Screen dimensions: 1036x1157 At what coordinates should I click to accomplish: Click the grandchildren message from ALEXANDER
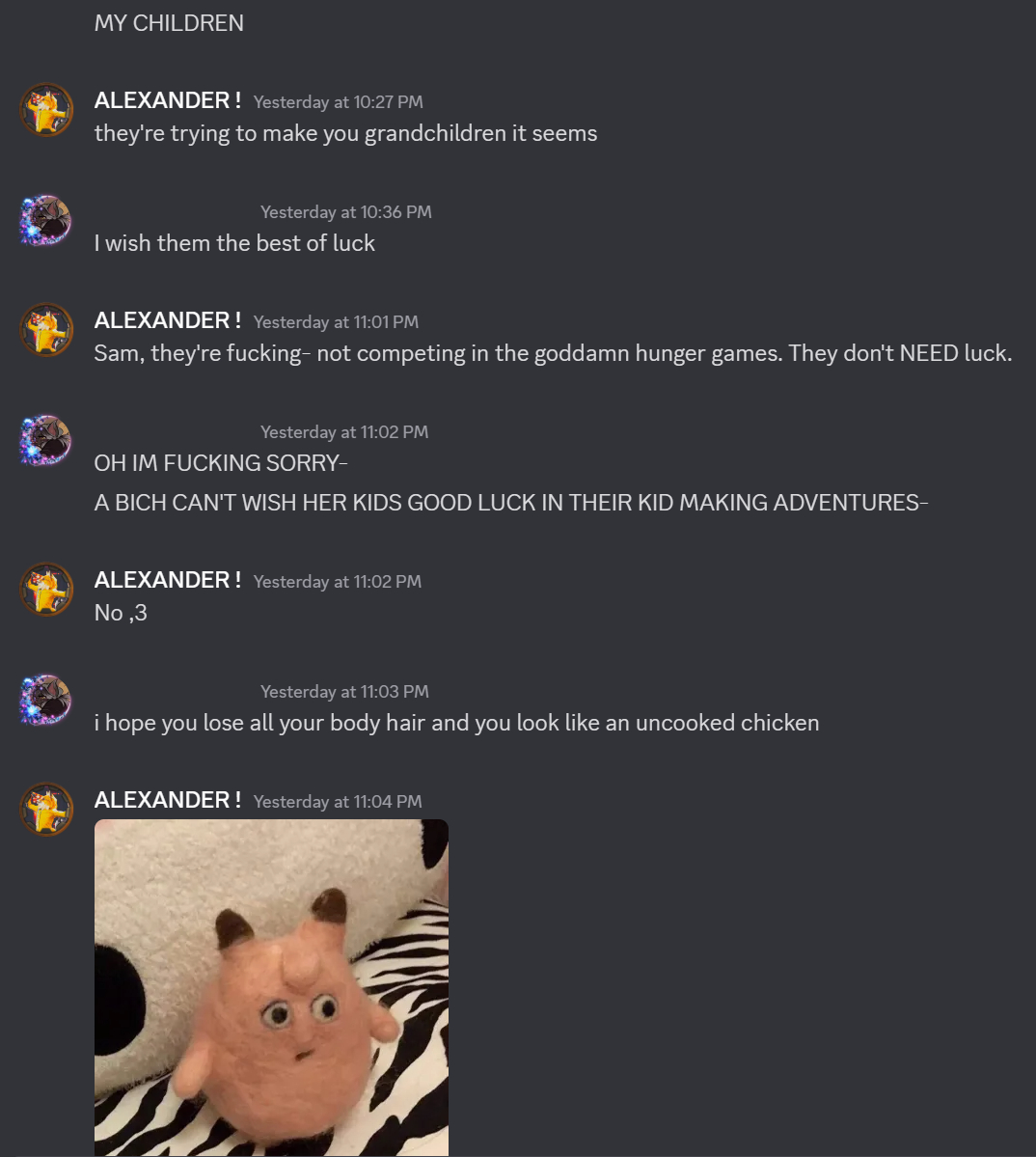pos(346,133)
